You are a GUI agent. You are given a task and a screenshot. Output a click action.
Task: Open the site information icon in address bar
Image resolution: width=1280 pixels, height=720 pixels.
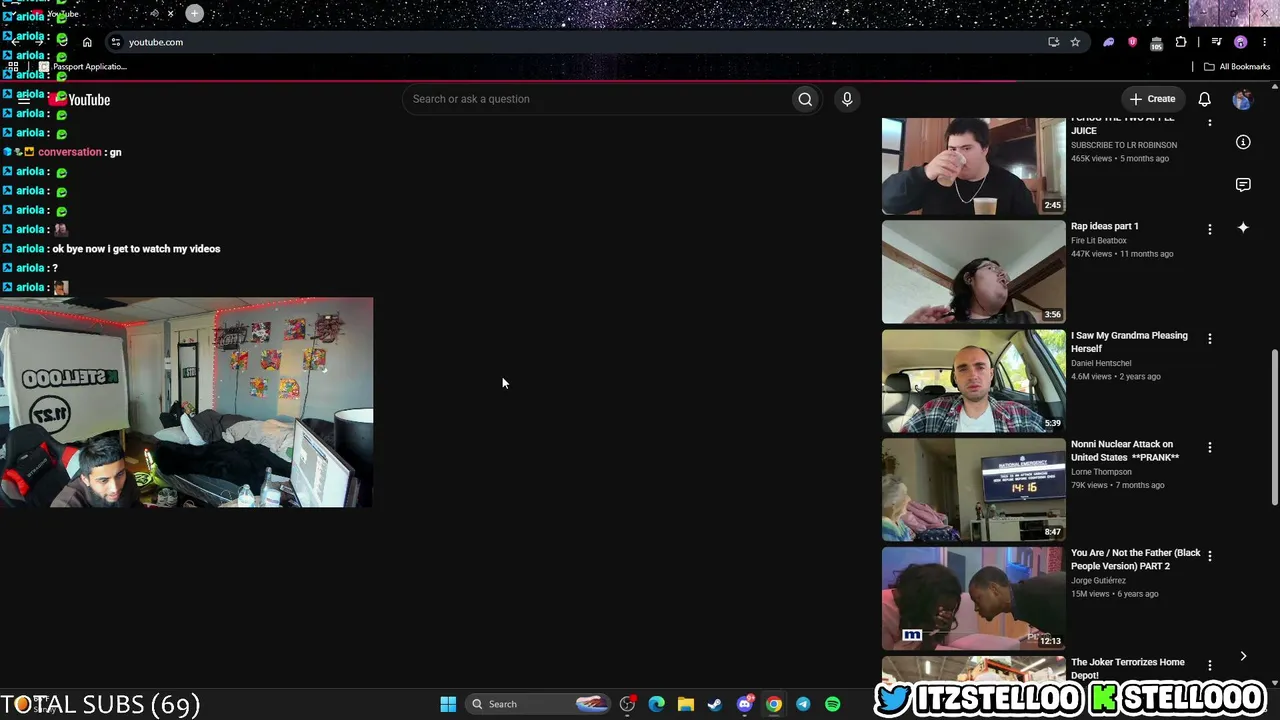pos(116,42)
